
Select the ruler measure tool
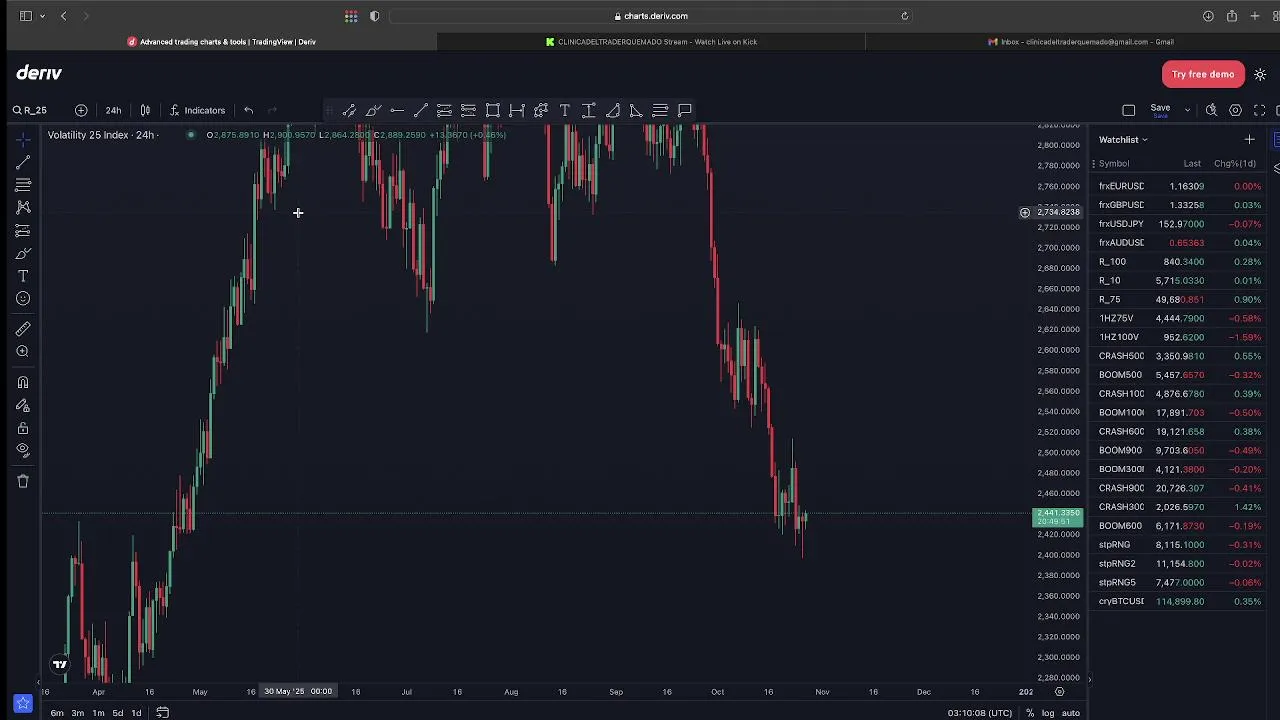[x=23, y=328]
